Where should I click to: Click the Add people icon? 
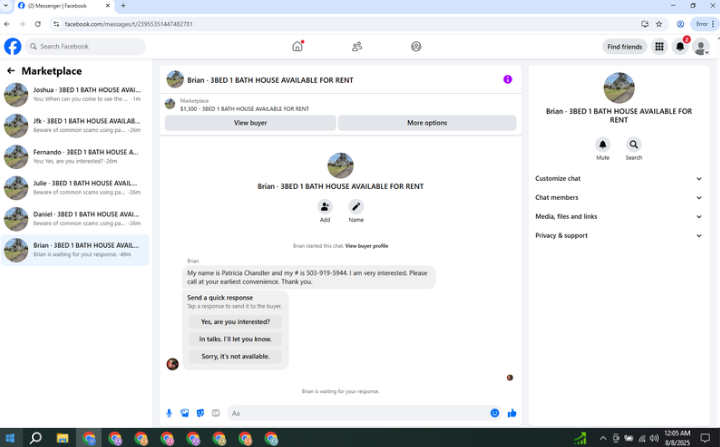click(325, 207)
